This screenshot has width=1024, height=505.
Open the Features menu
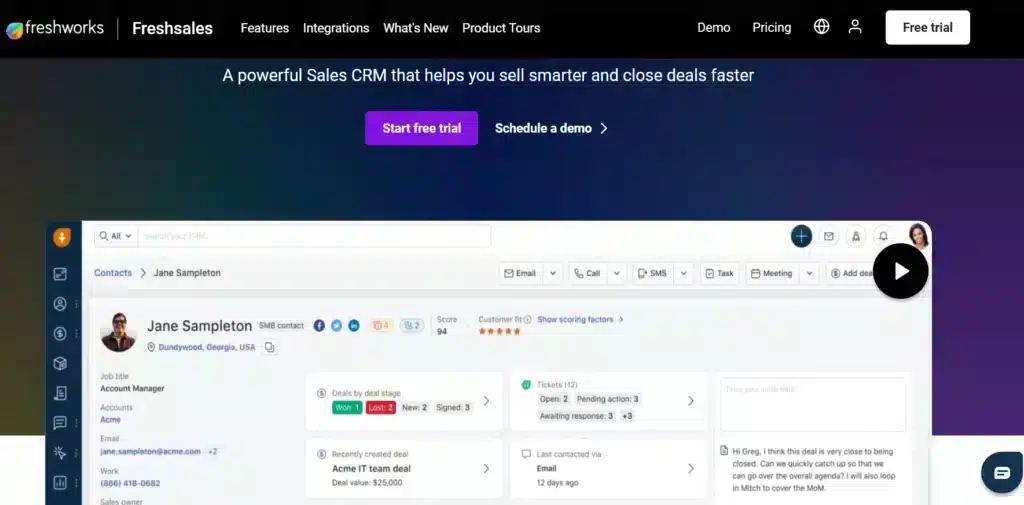(x=264, y=28)
